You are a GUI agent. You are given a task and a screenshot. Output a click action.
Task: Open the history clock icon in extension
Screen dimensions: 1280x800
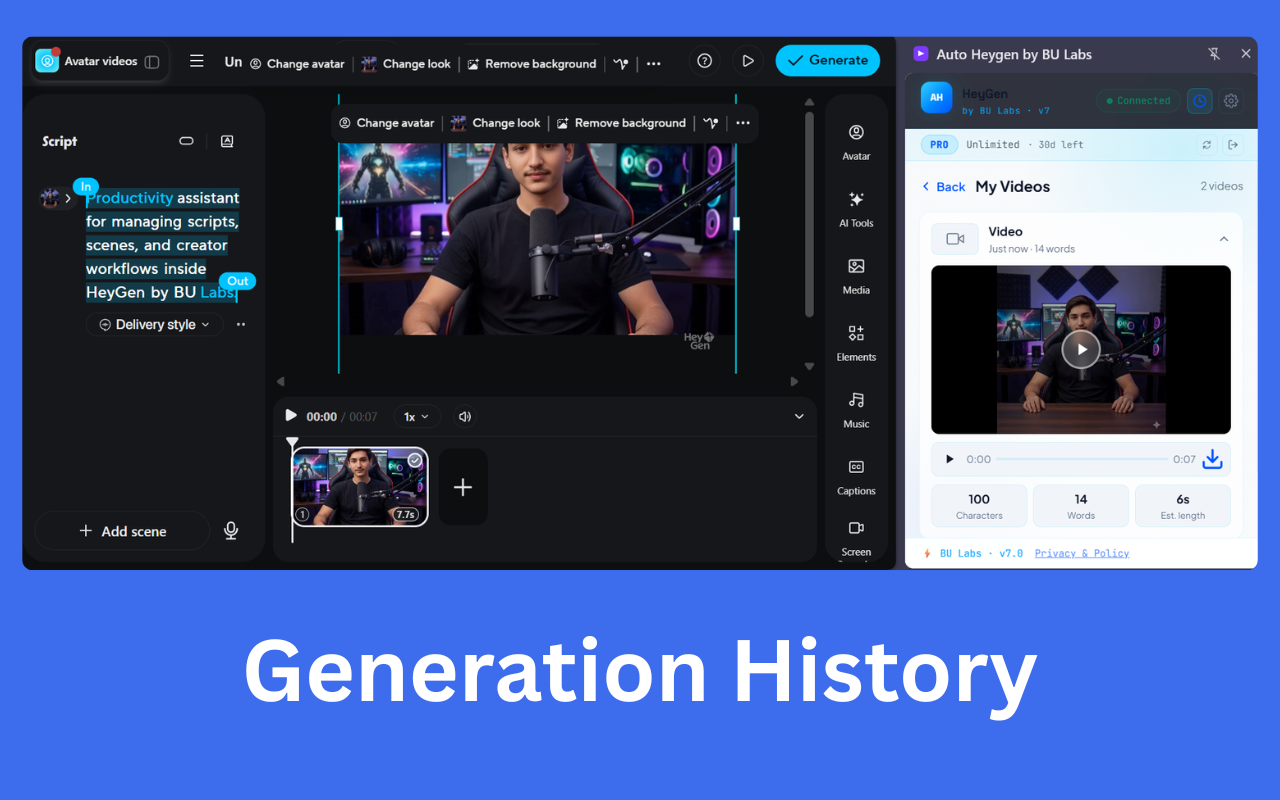[1200, 100]
